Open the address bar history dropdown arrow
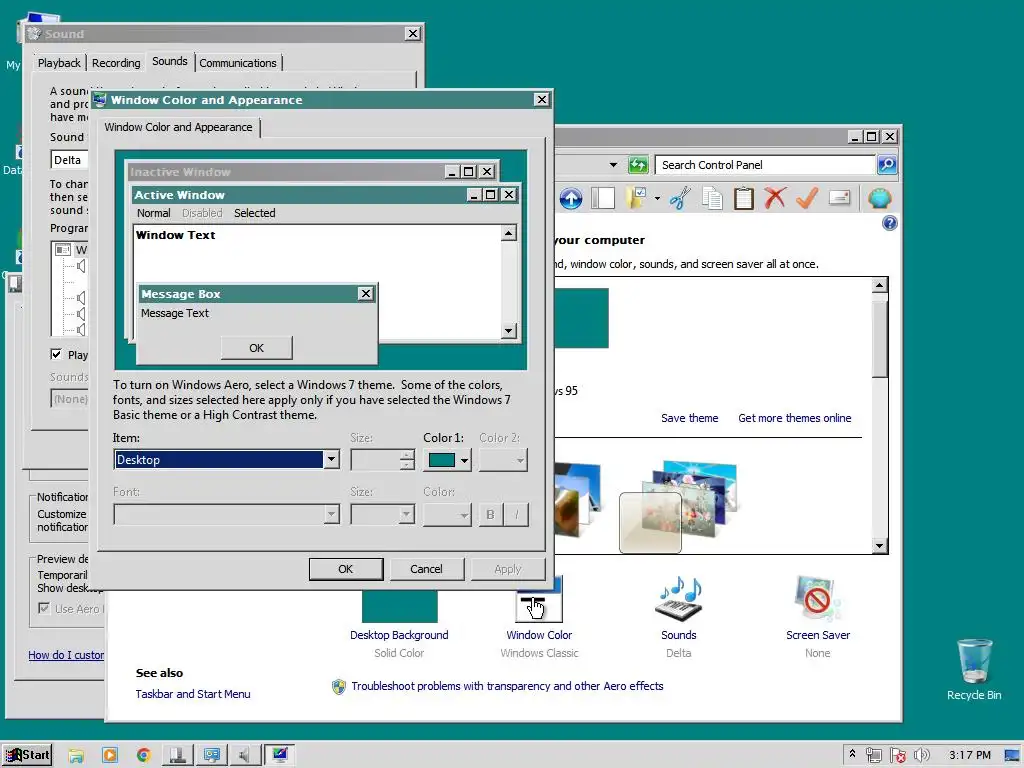 (x=613, y=165)
